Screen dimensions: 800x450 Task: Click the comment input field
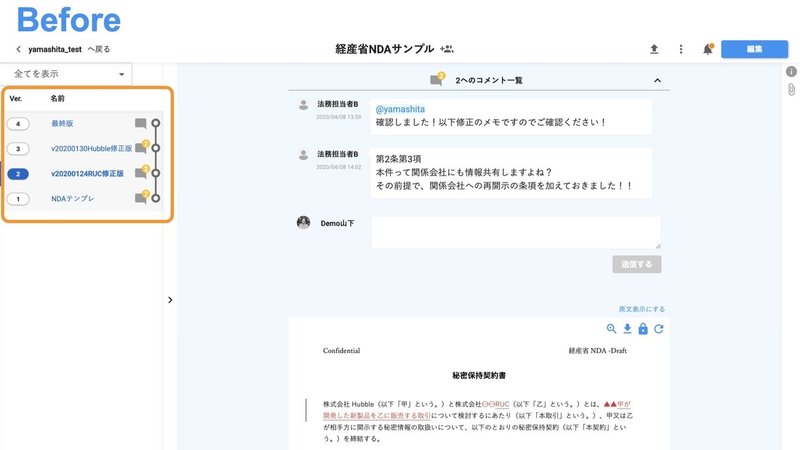coord(516,233)
